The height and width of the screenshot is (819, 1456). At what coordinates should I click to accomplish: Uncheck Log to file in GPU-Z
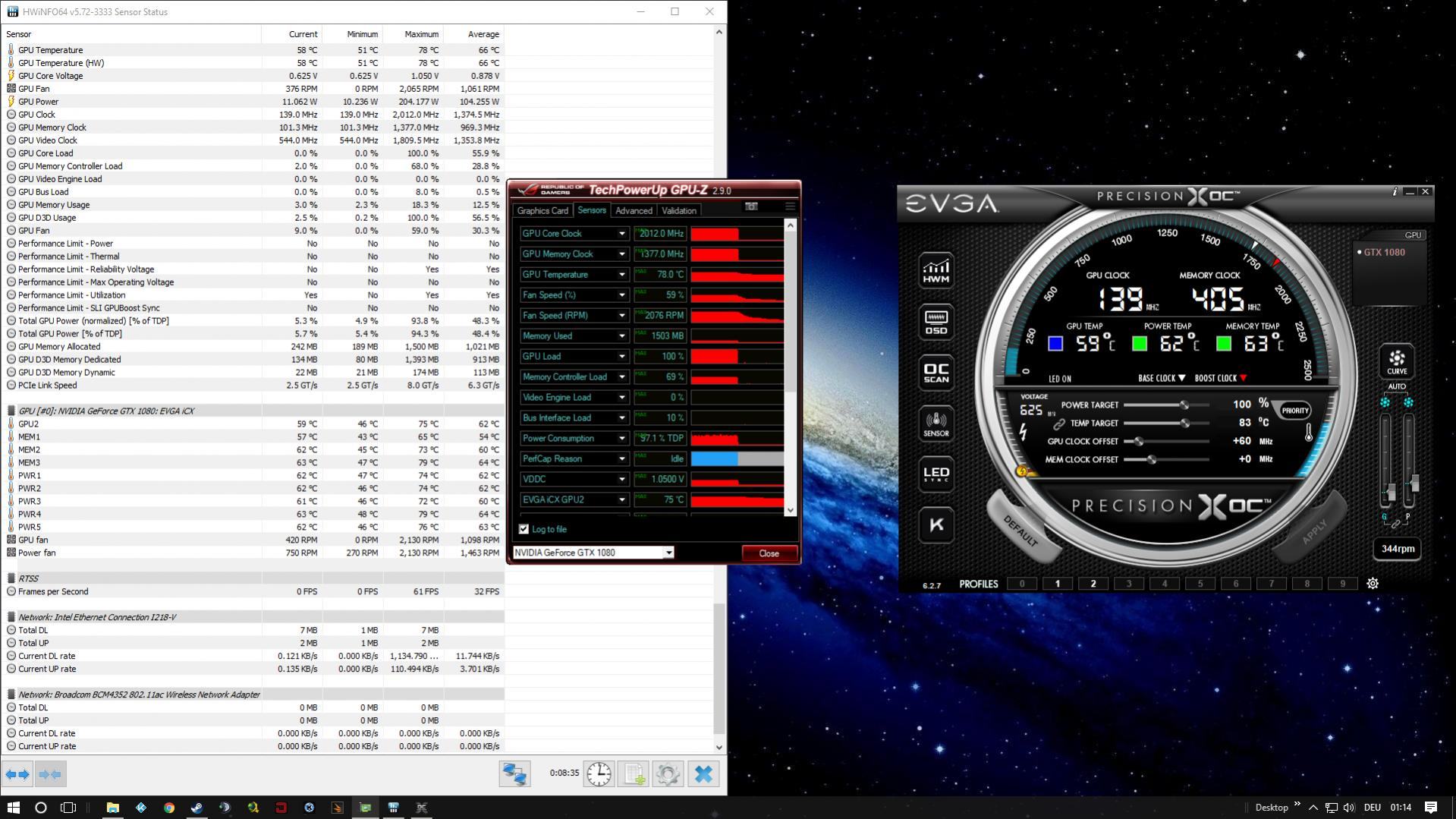(524, 529)
